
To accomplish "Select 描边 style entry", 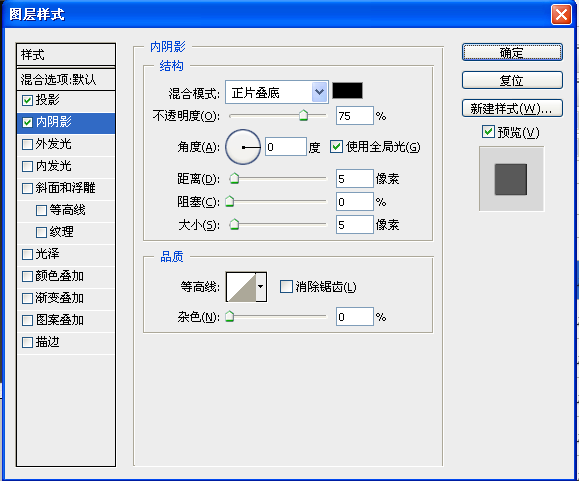I will [66, 342].
